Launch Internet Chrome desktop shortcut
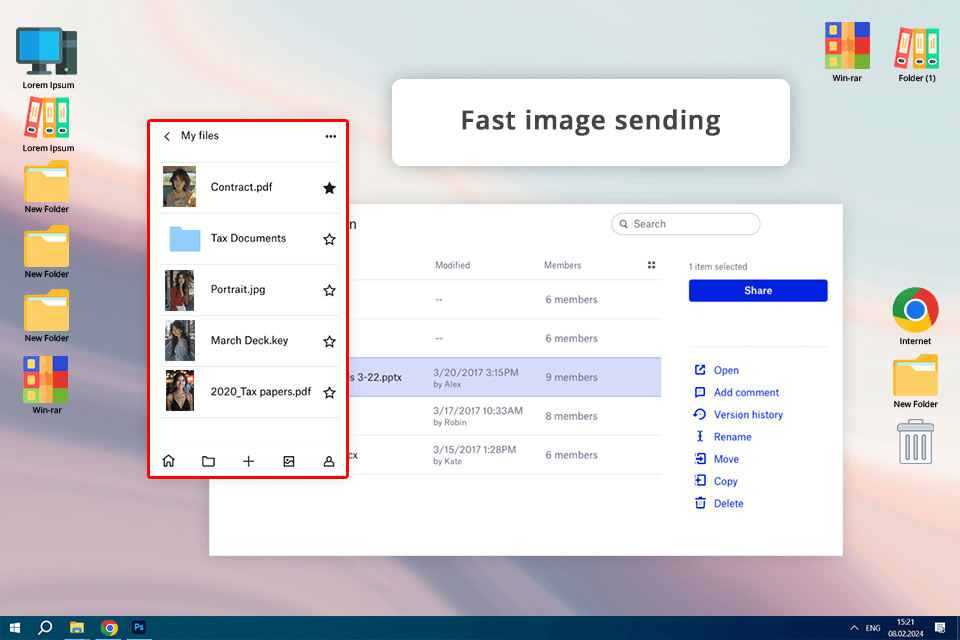 coord(915,316)
